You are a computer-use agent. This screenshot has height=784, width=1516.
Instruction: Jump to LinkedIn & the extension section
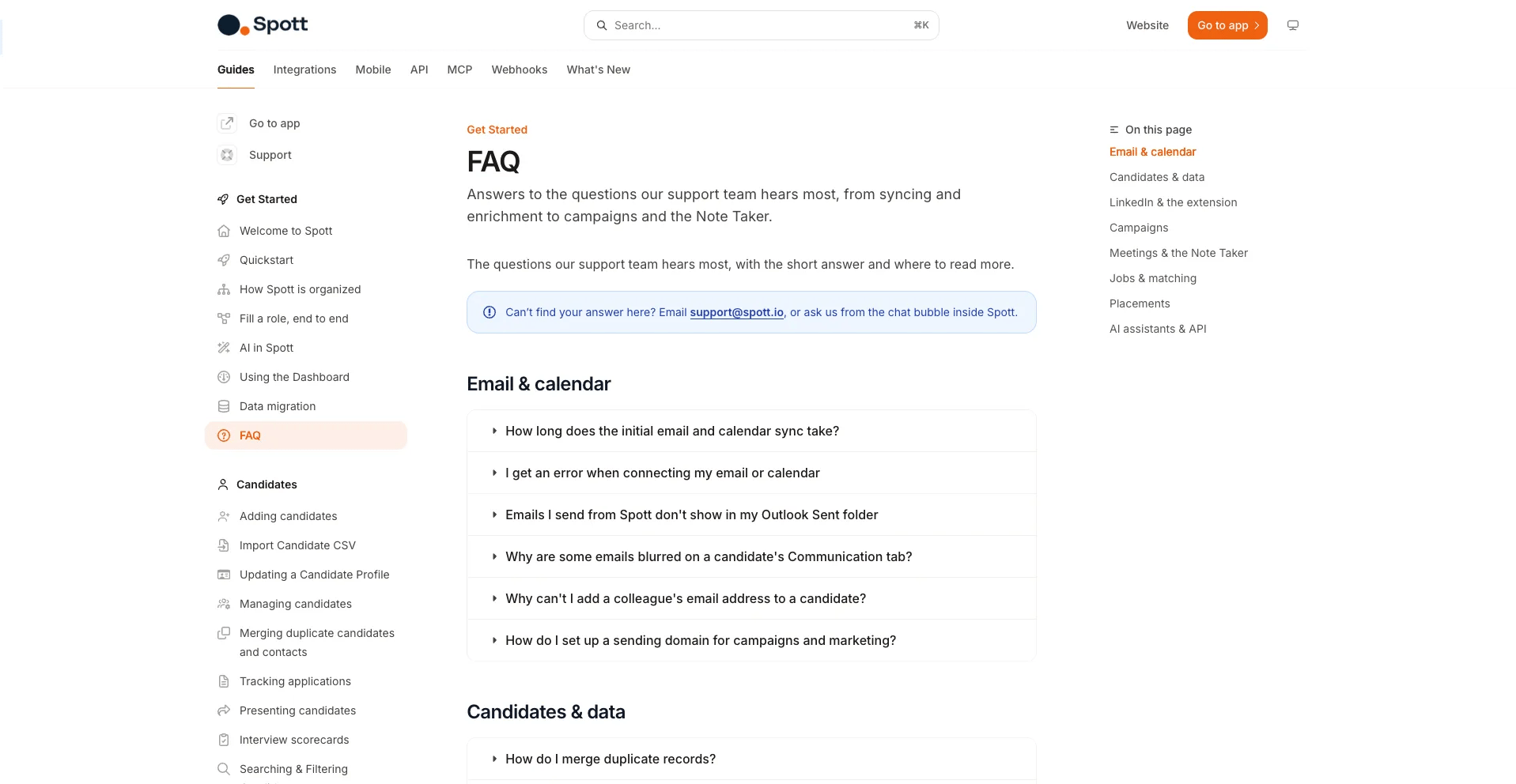click(1173, 202)
